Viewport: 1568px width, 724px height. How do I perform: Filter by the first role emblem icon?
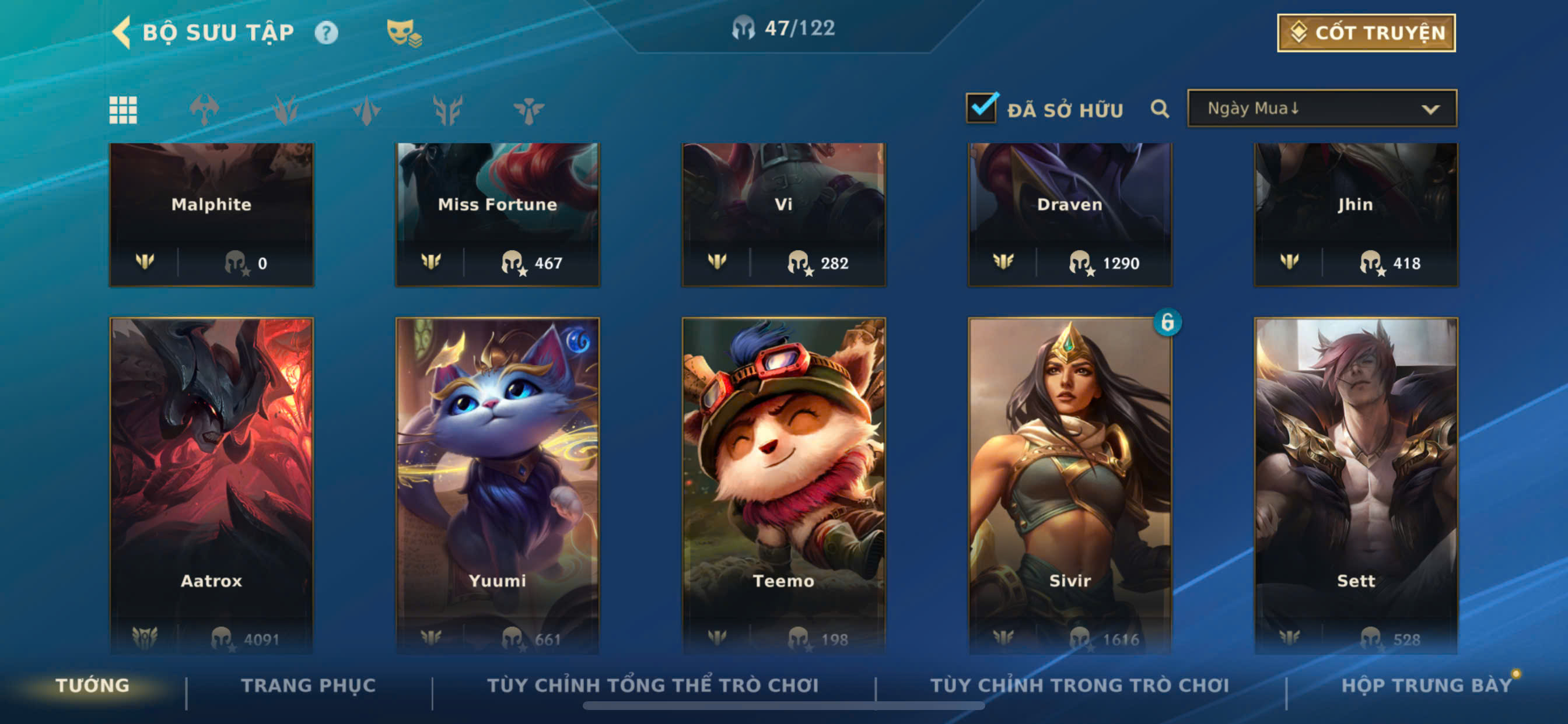(x=204, y=110)
